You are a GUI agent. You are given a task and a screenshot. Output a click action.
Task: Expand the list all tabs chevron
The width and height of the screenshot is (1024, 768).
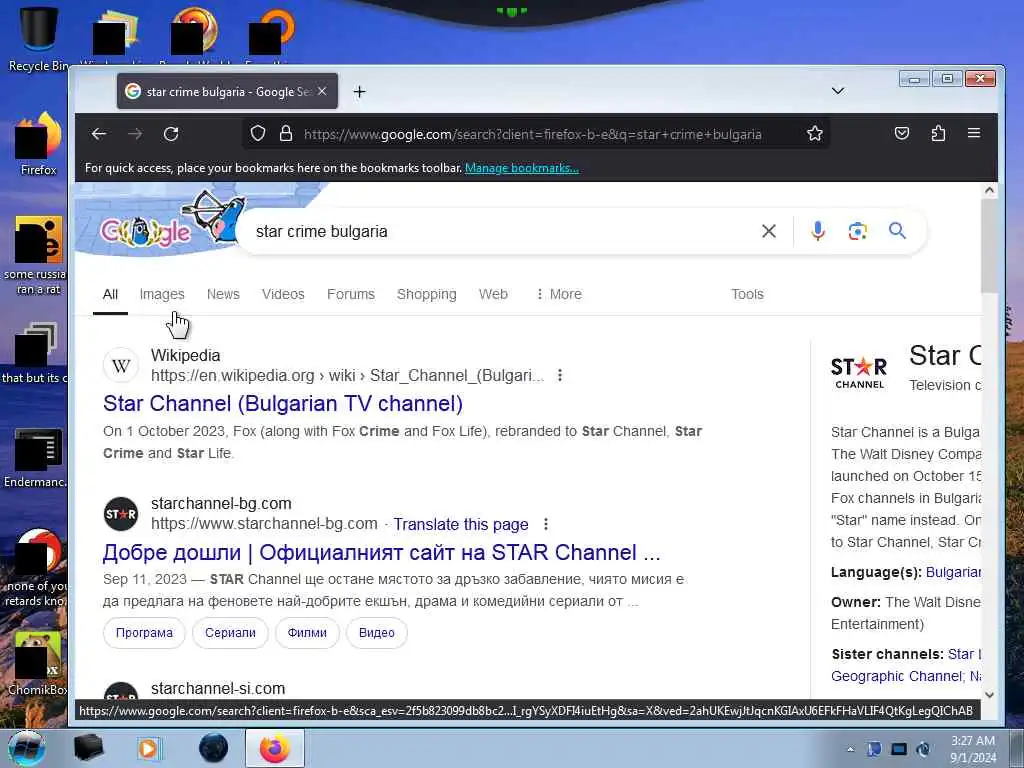[x=838, y=91]
